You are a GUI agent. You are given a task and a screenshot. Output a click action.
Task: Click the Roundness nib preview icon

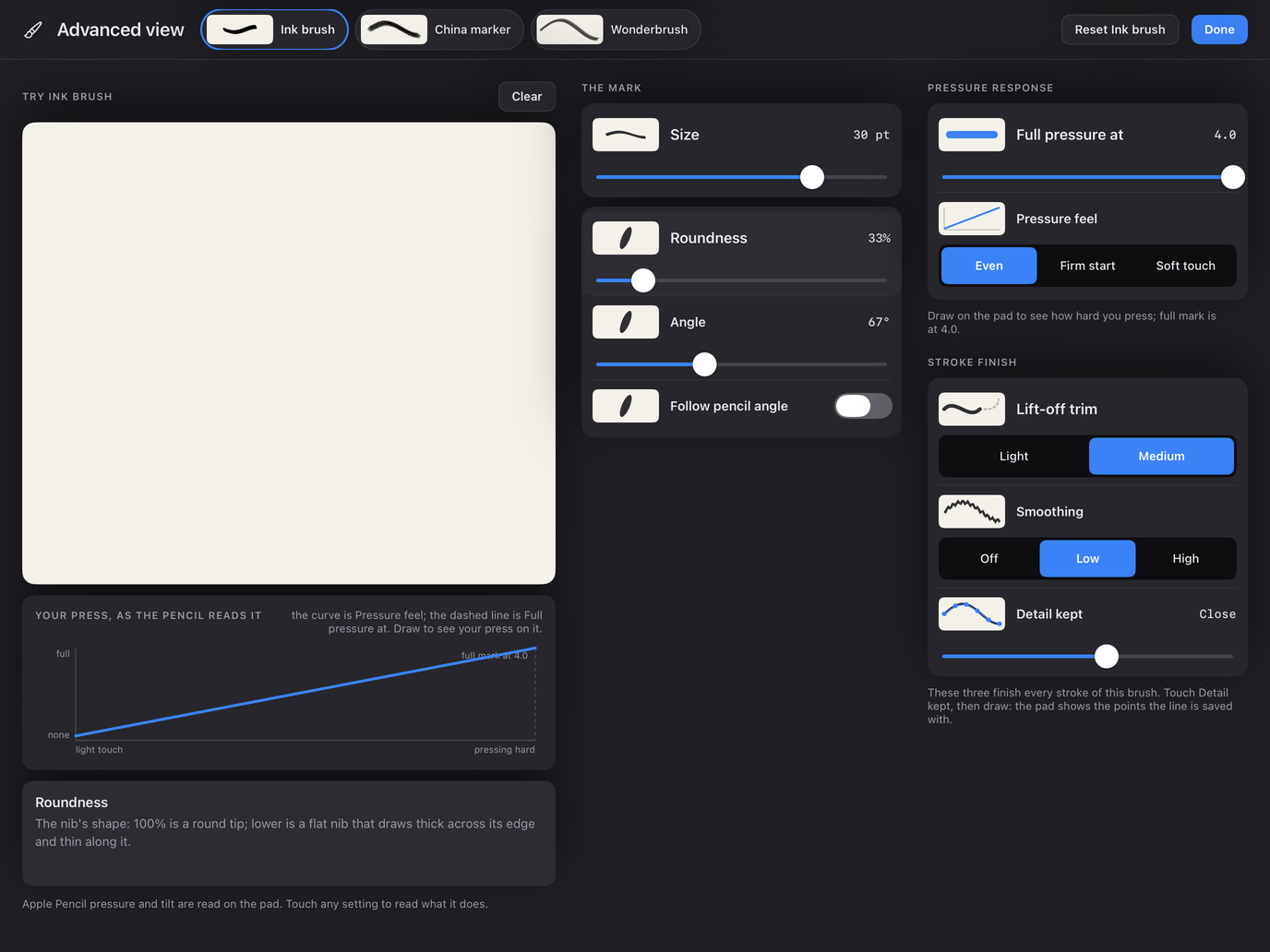(x=626, y=238)
